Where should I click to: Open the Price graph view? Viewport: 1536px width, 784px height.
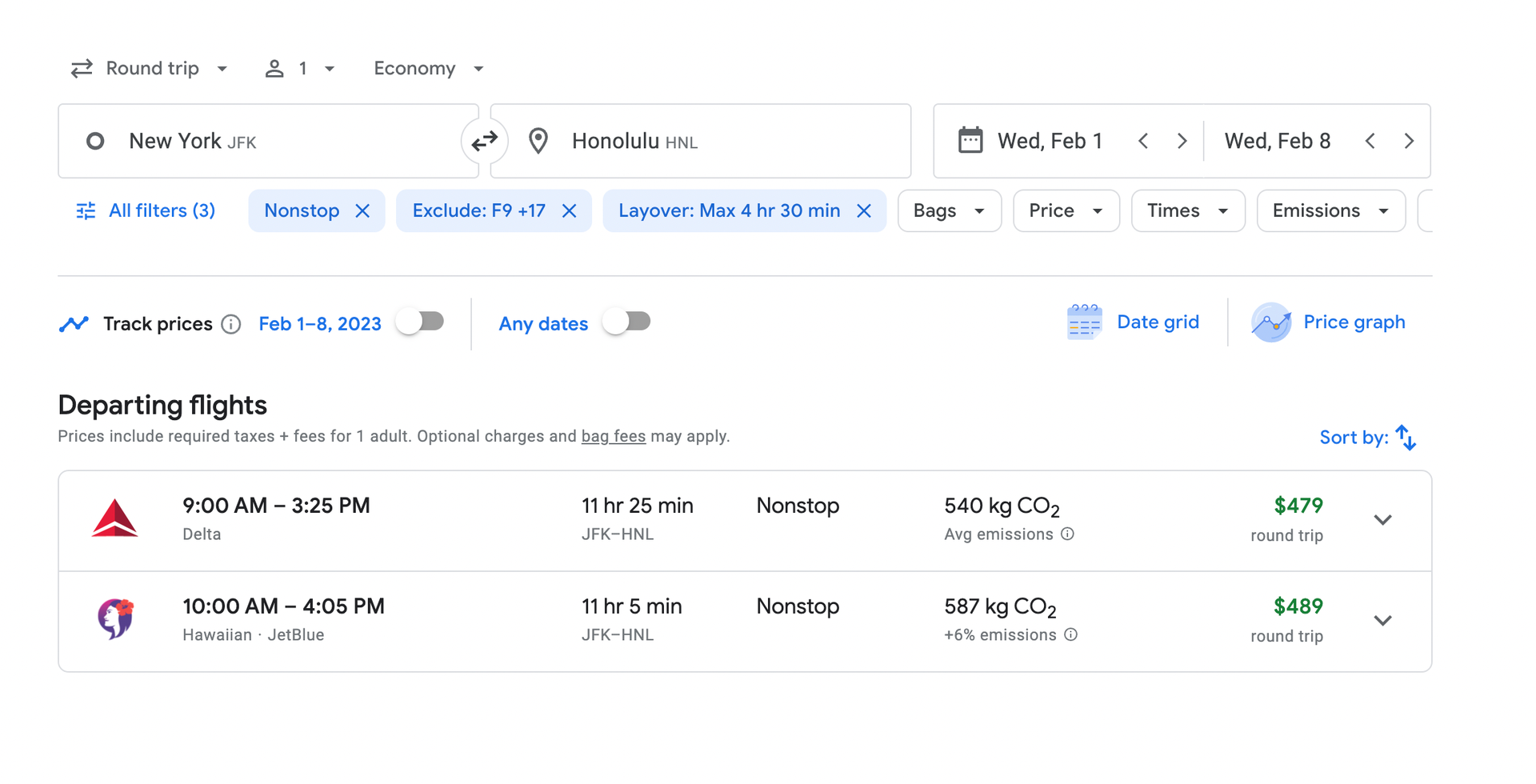point(1329,322)
